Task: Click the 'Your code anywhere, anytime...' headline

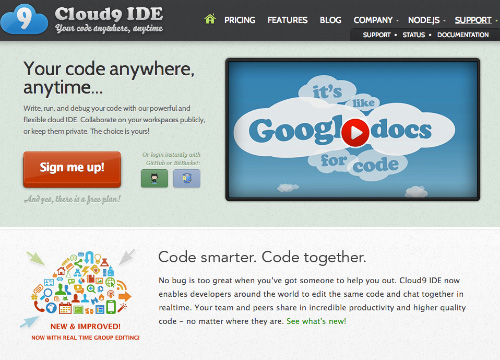Action: pos(109,78)
